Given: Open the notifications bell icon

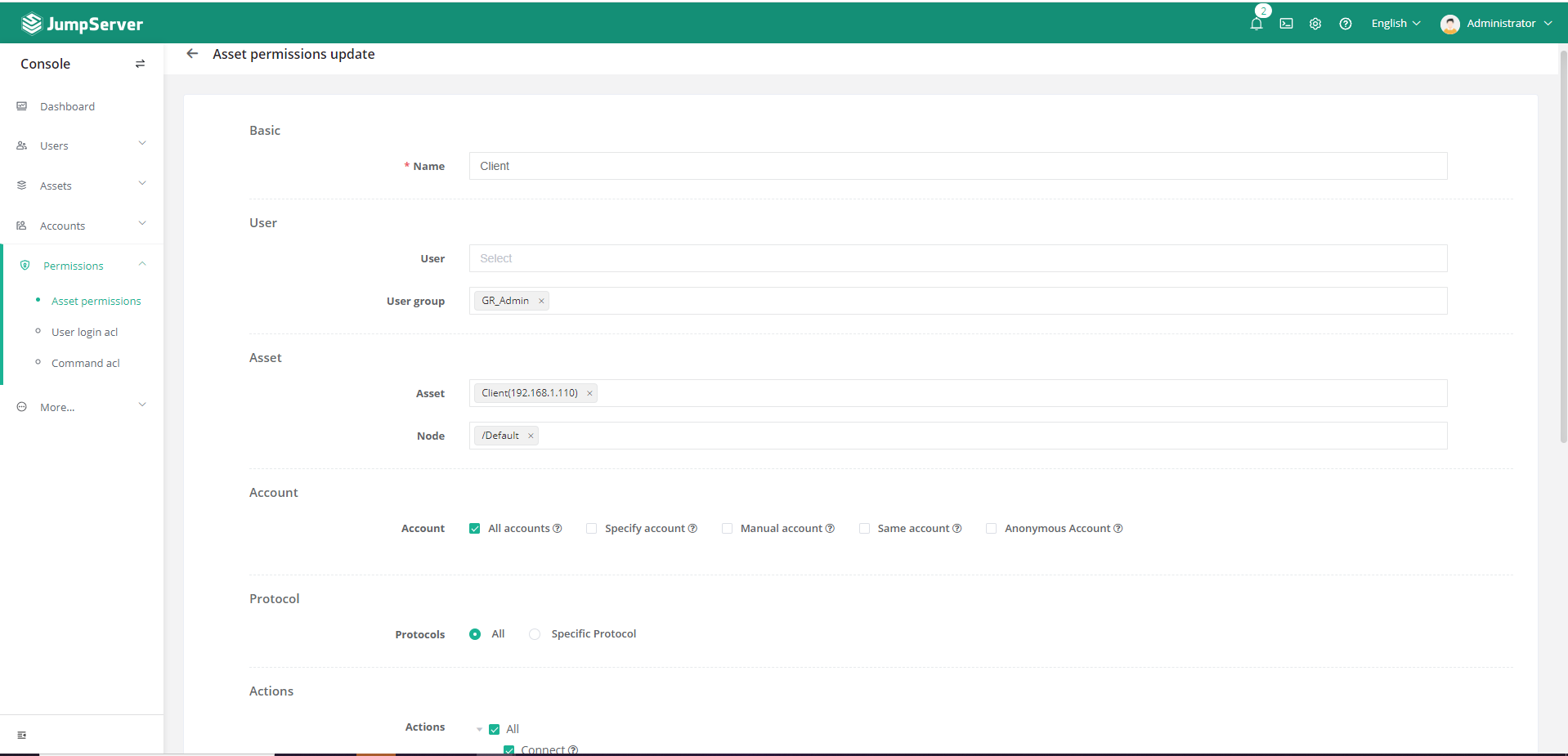Looking at the screenshot, I should click(1257, 24).
